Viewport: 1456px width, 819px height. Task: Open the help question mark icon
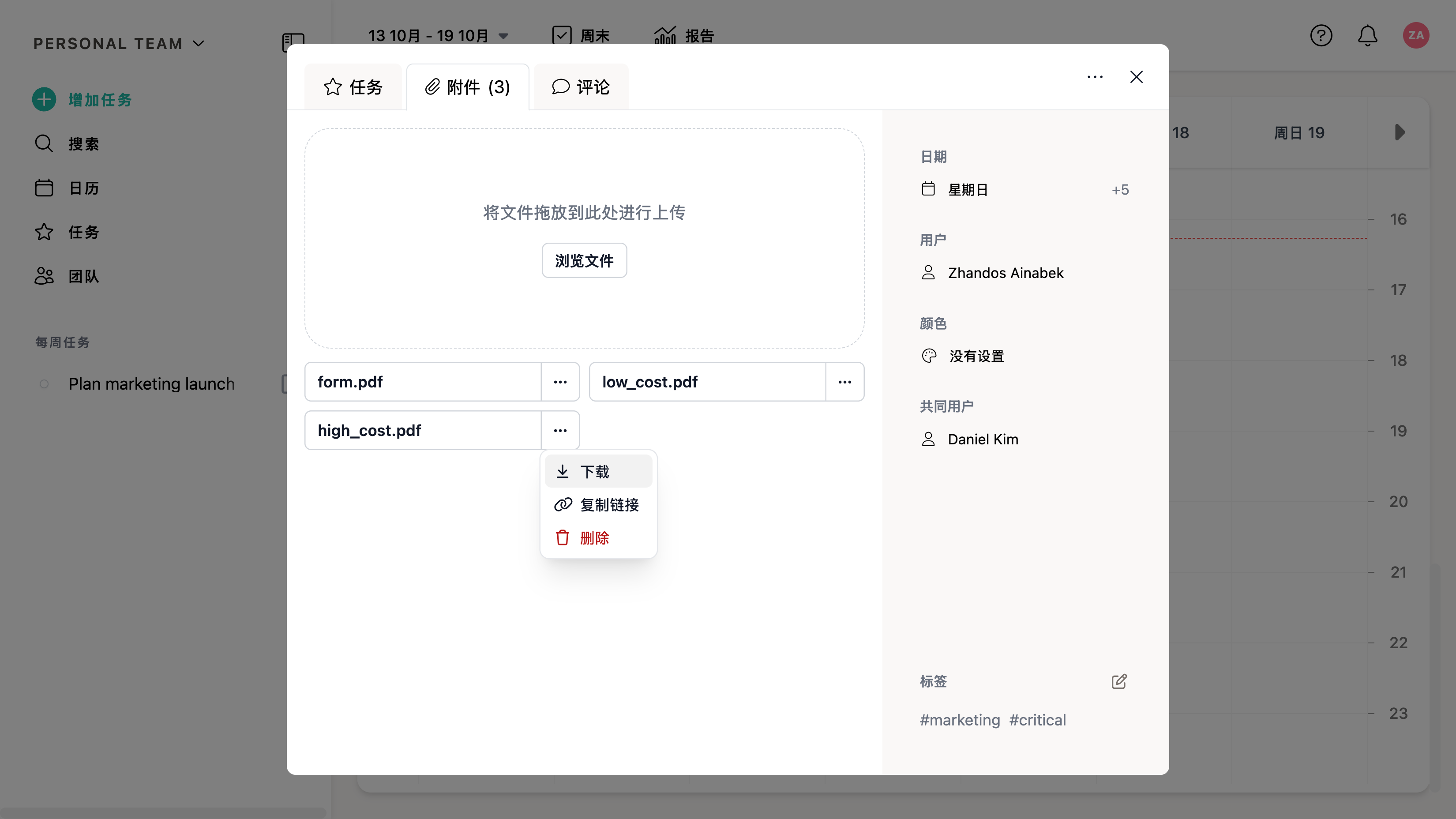click(x=1321, y=36)
